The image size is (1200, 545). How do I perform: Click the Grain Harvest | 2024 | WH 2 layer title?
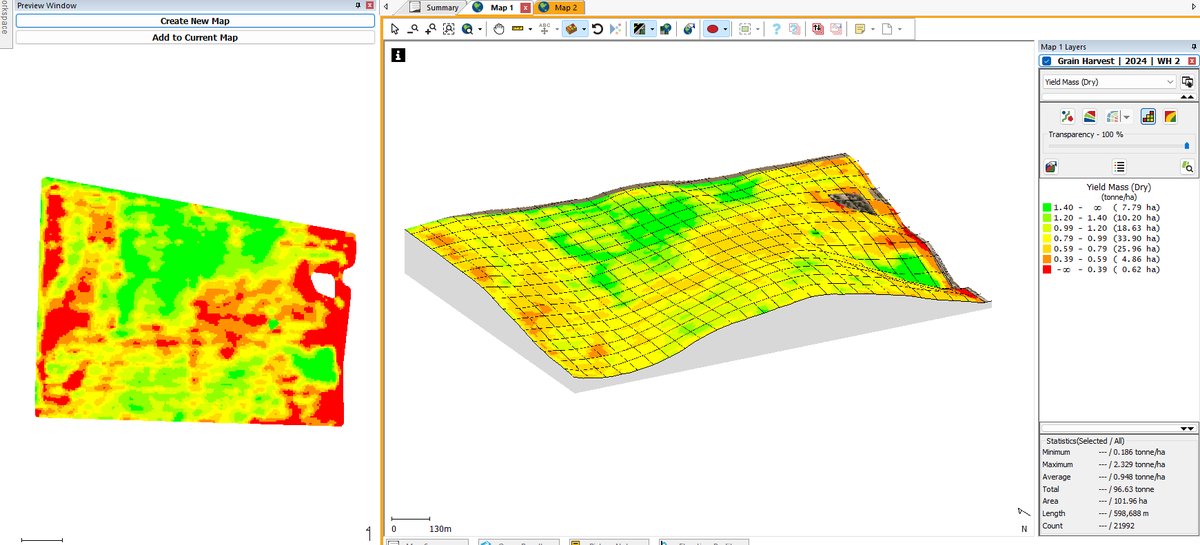click(x=1120, y=61)
